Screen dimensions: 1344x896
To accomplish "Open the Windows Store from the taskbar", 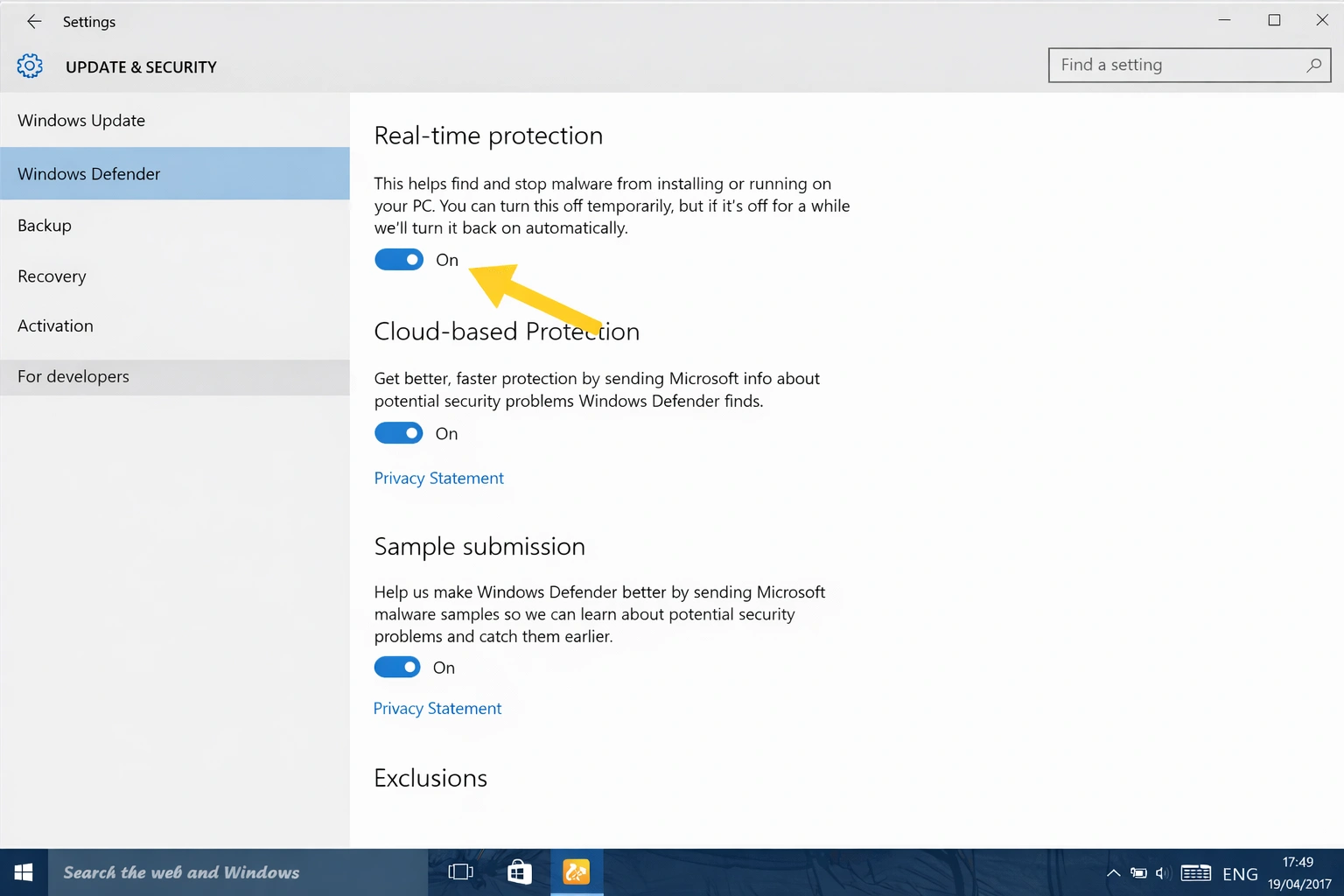I will pyautogui.click(x=519, y=871).
